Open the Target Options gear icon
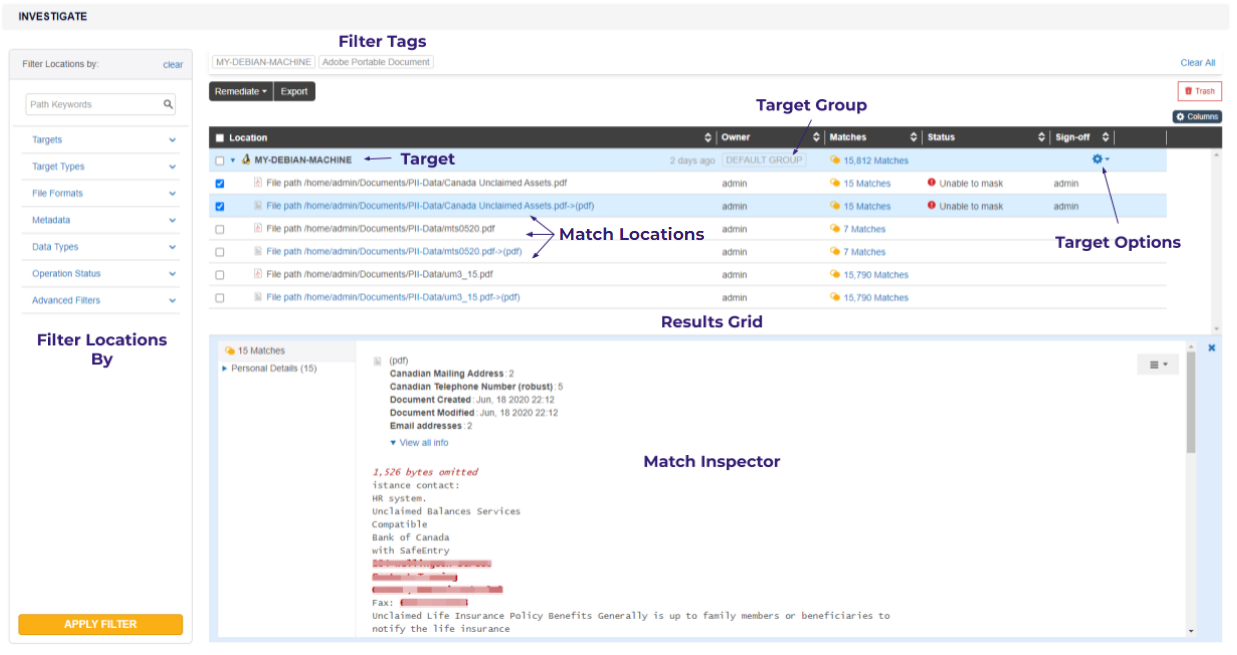The height and width of the screenshot is (655, 1237). 1099,160
